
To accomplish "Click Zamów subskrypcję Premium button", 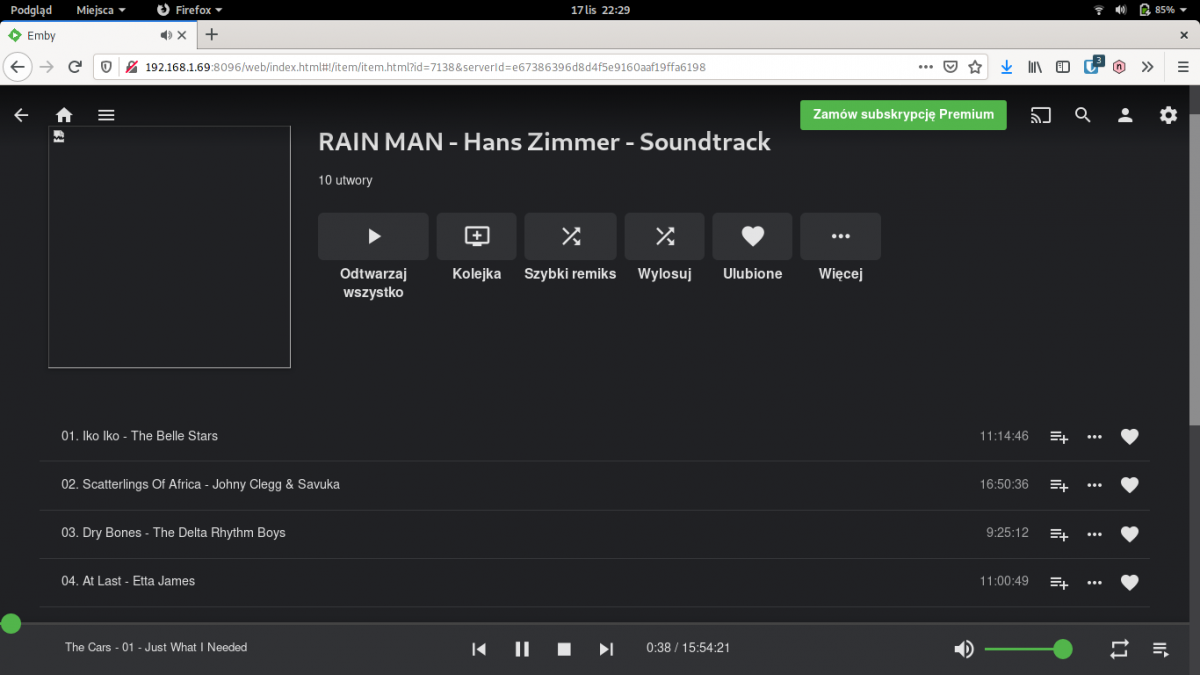I will (903, 114).
